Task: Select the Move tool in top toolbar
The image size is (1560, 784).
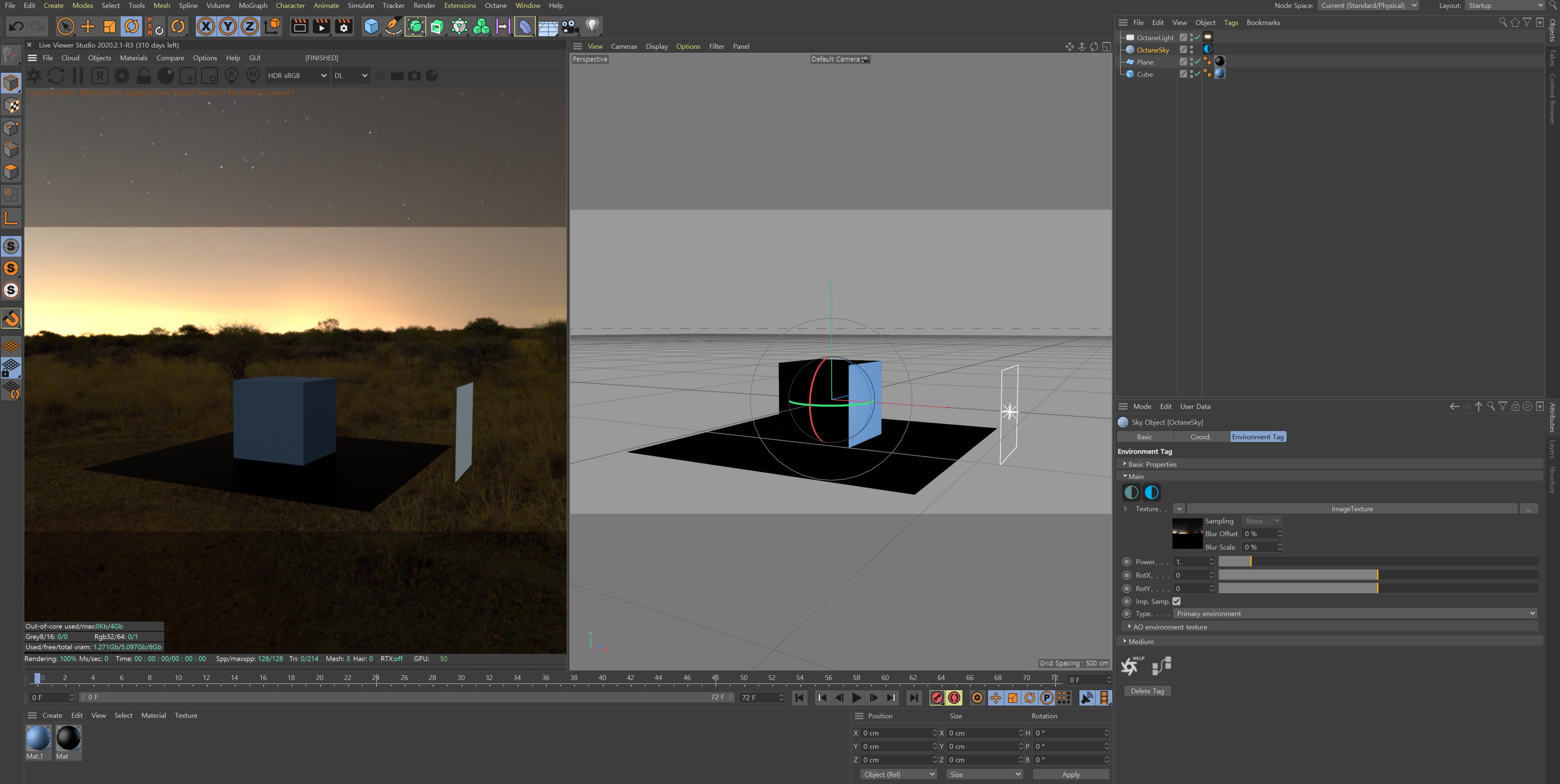Action: point(88,27)
